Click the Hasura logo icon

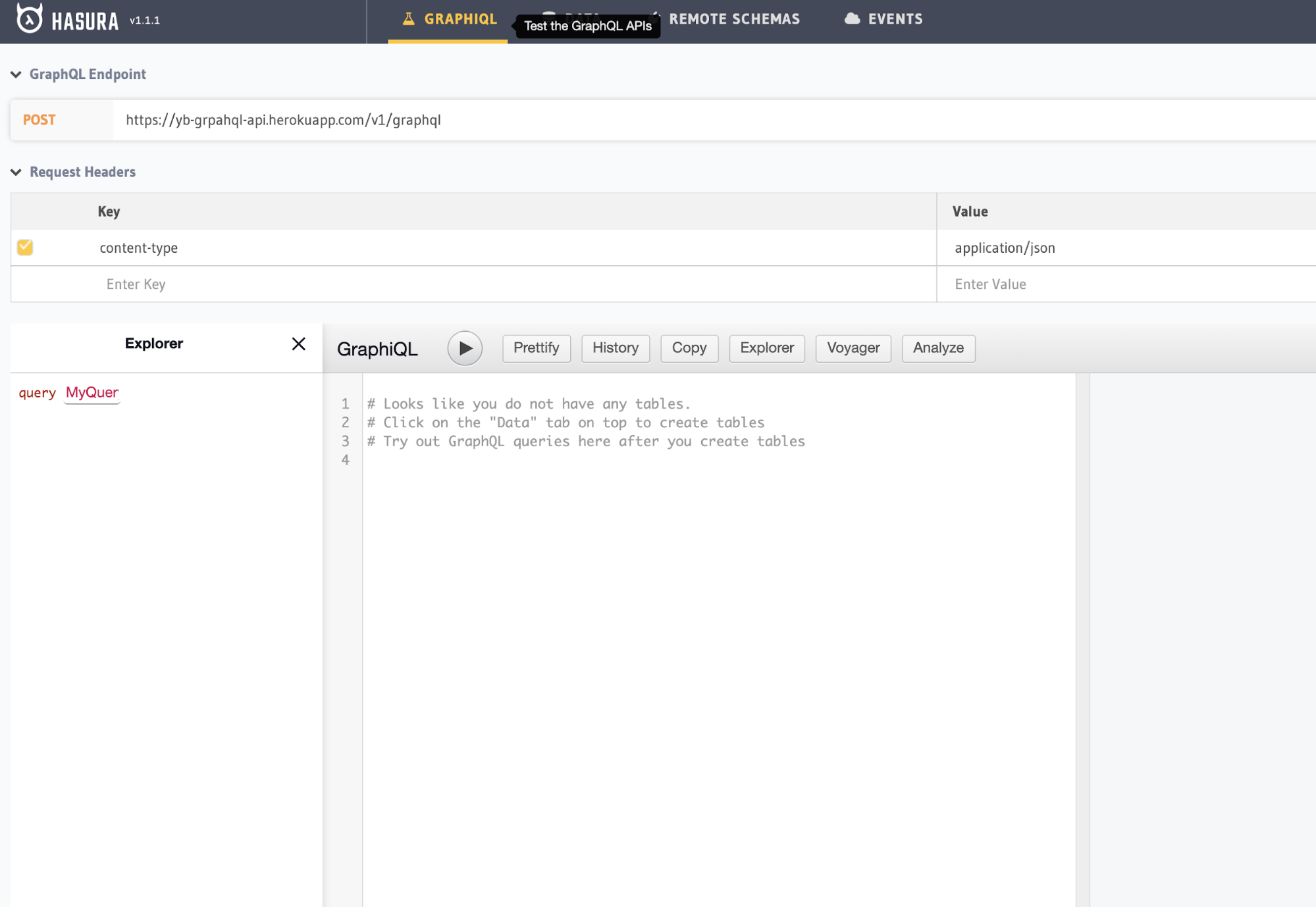tap(29, 18)
